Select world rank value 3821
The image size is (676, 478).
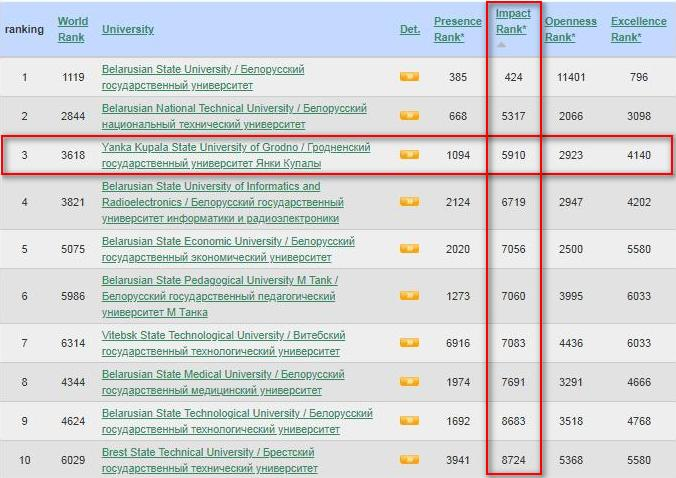[73, 202]
